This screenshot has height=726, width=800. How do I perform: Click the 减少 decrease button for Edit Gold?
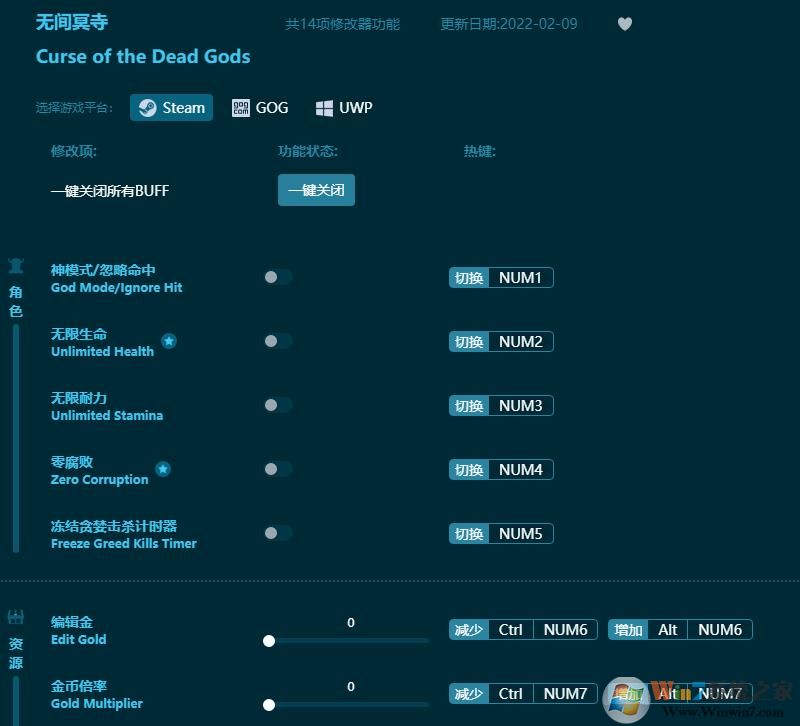(x=468, y=629)
